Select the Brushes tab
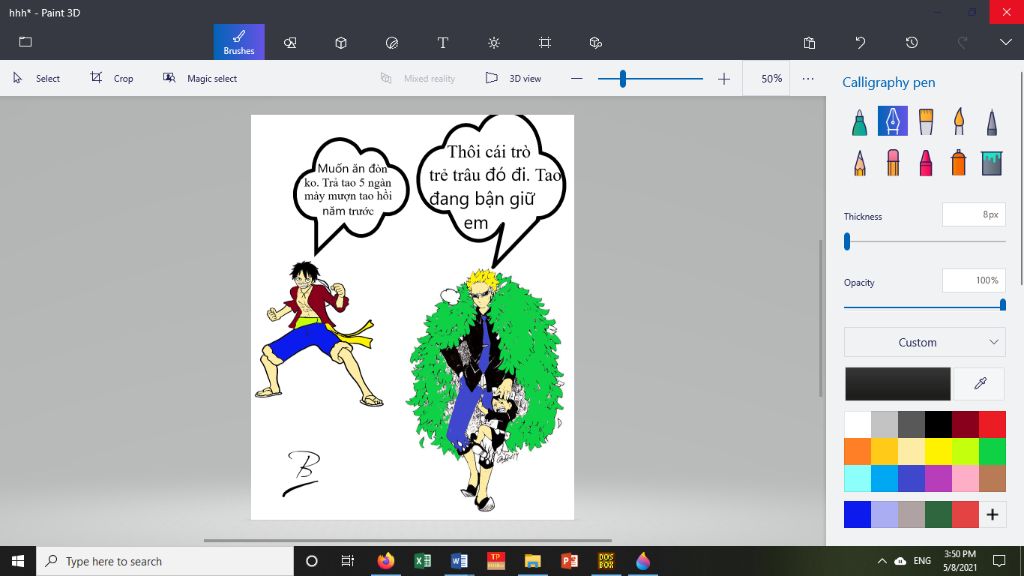 click(x=239, y=42)
